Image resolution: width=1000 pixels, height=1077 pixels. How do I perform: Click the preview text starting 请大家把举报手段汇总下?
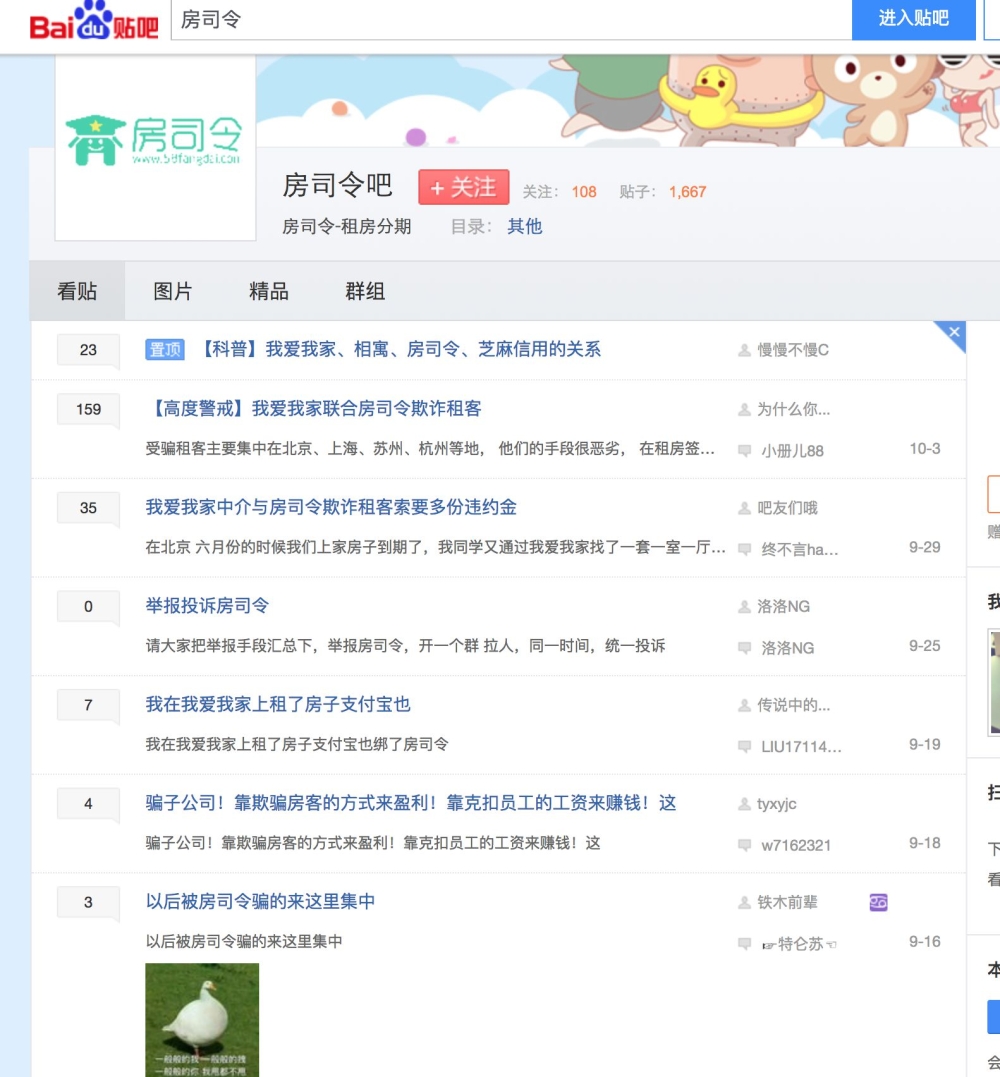pyautogui.click(x=405, y=646)
